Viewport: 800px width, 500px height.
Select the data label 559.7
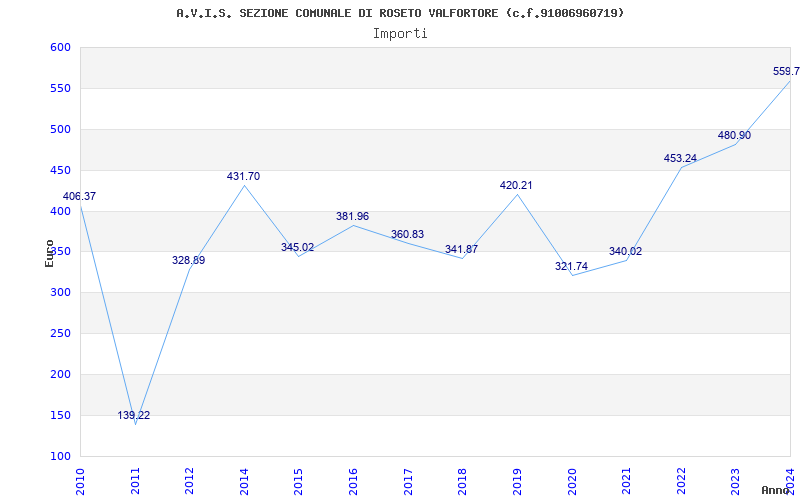tap(786, 71)
